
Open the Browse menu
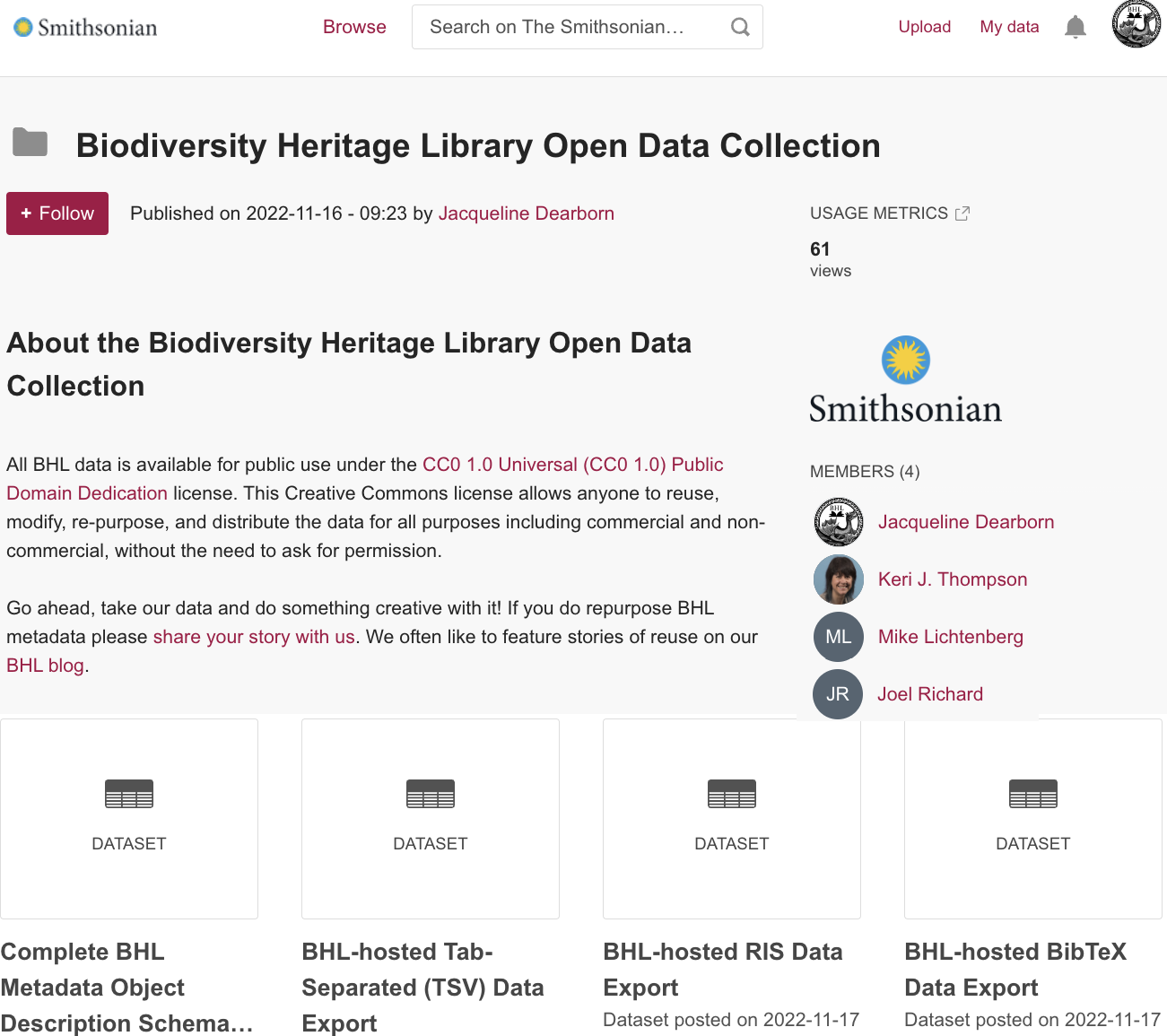(354, 27)
